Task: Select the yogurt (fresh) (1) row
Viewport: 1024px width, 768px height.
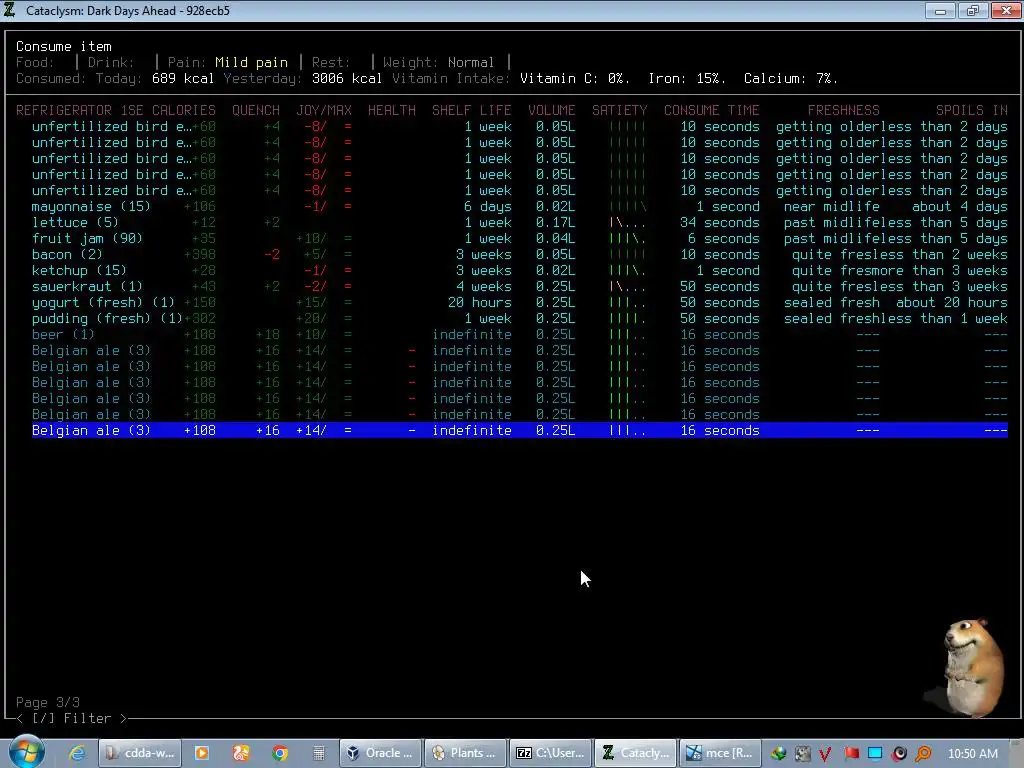Action: coord(519,302)
